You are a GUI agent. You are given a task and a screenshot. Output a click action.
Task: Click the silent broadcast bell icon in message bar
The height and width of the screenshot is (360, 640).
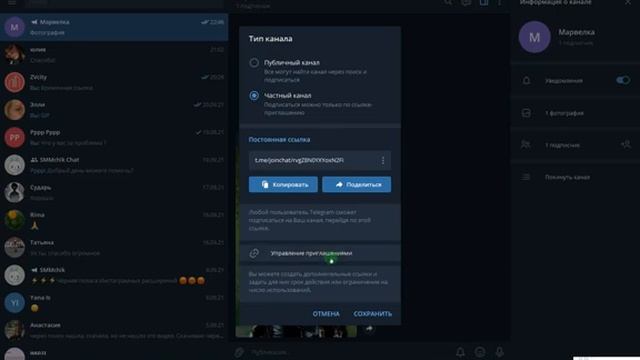460,351
